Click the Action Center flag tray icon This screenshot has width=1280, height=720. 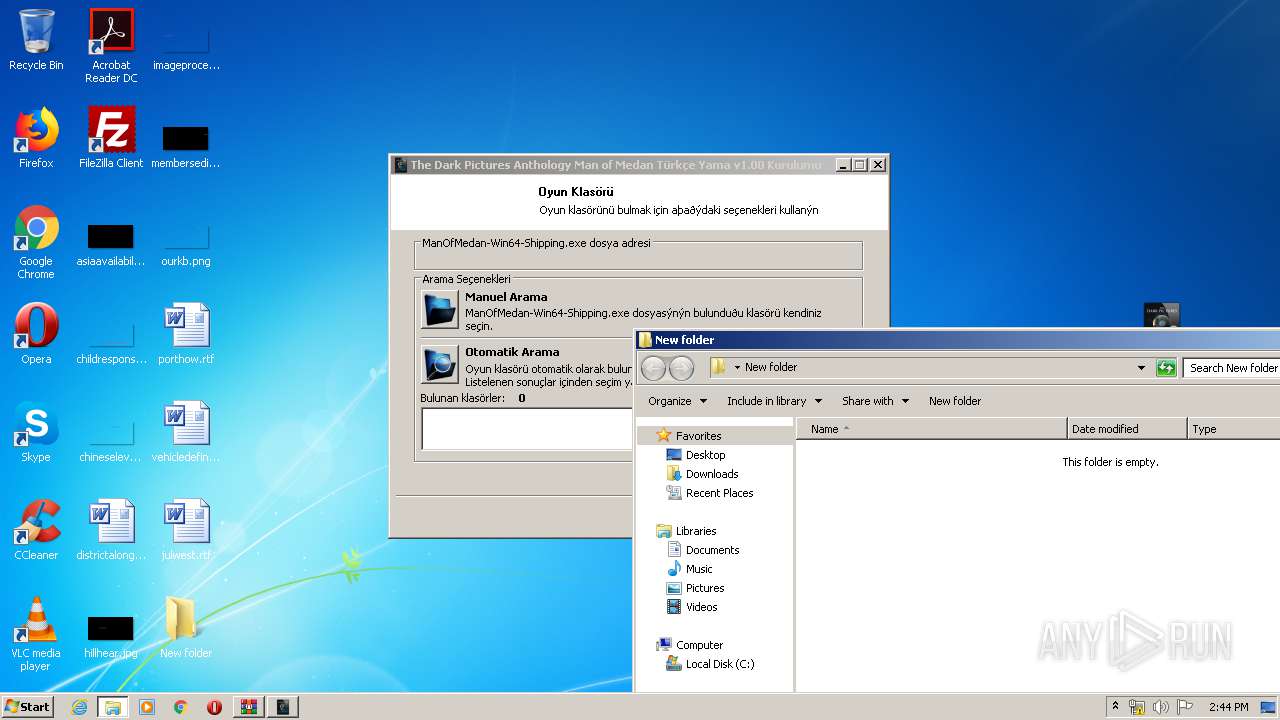1185,707
